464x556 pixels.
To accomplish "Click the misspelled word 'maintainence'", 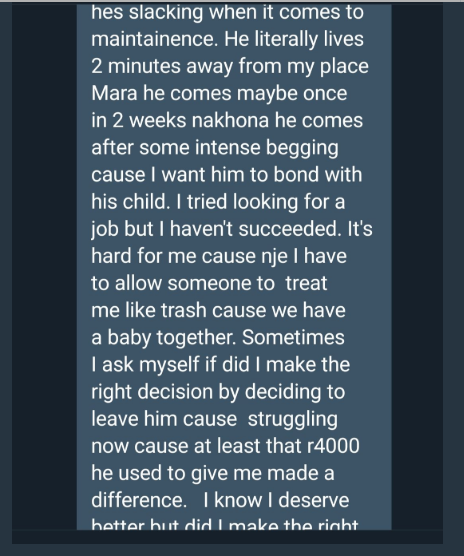I will pyautogui.click(x=155, y=39).
